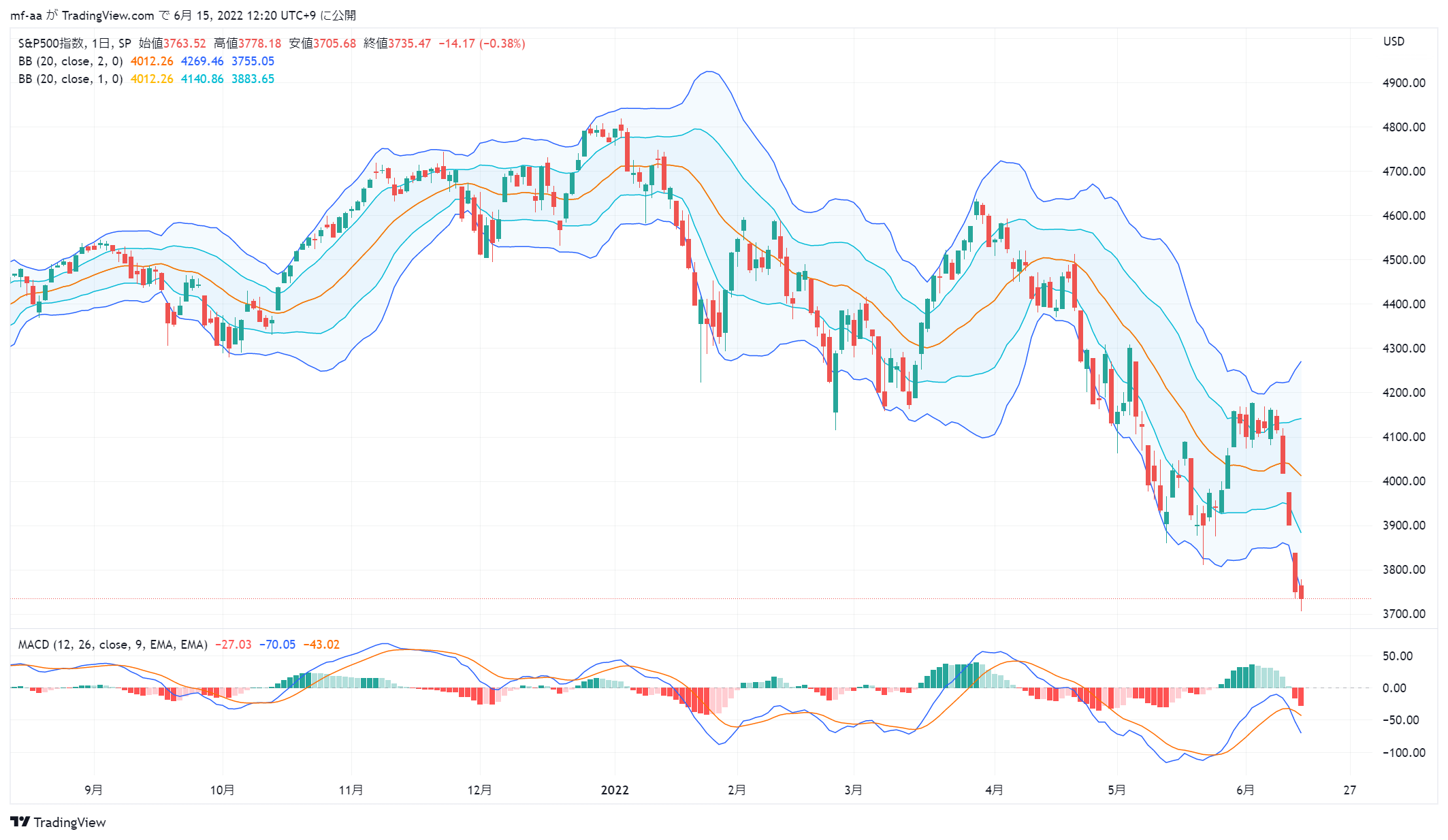Click the TradingView logo icon
The height and width of the screenshot is (840, 1448).
[x=20, y=822]
